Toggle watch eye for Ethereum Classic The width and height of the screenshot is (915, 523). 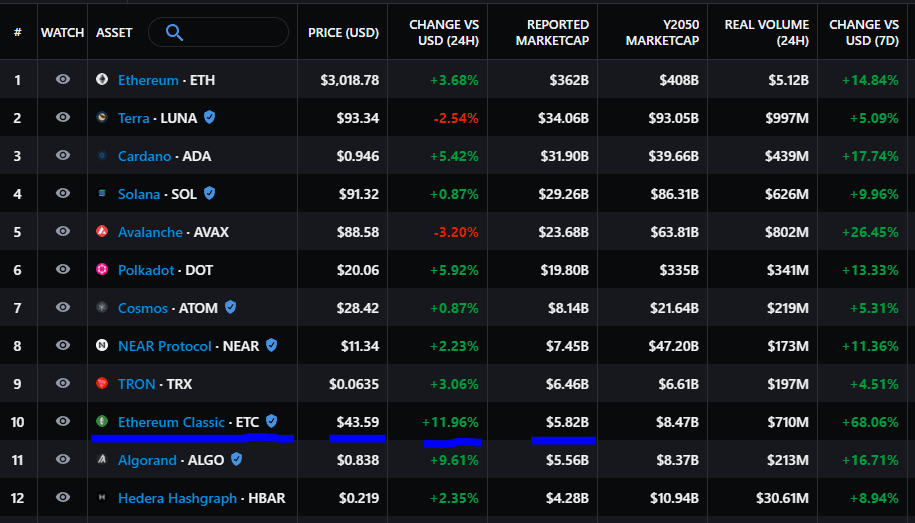63,421
